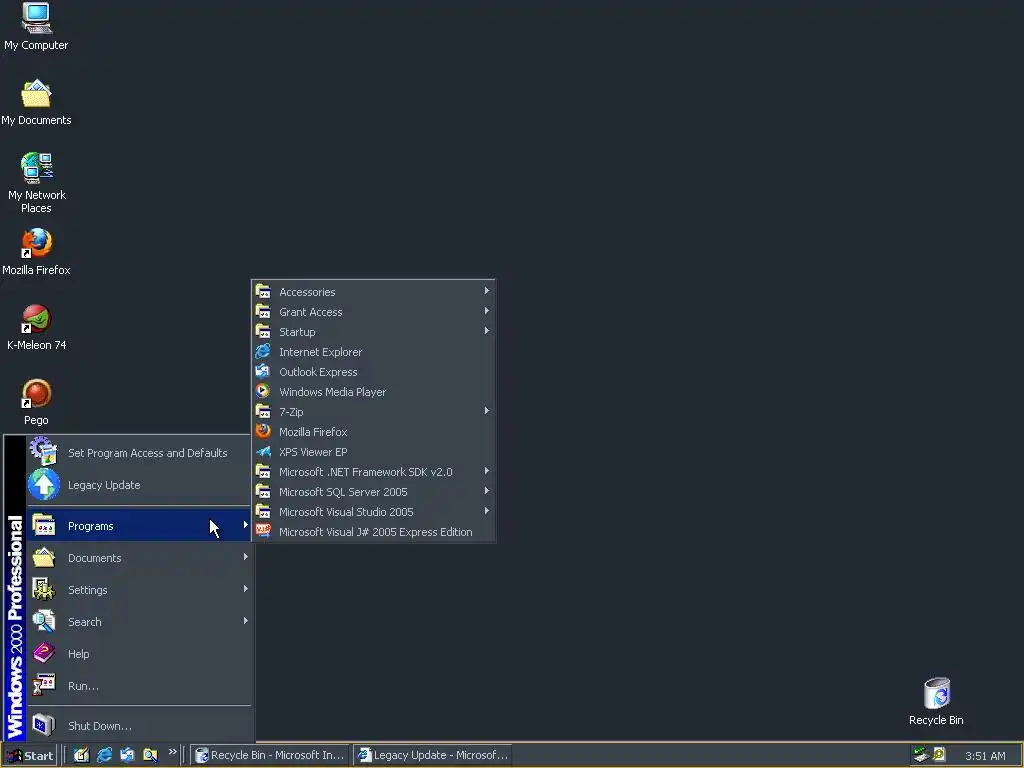Open Legacy Update from the Start menu

pyautogui.click(x=138, y=485)
